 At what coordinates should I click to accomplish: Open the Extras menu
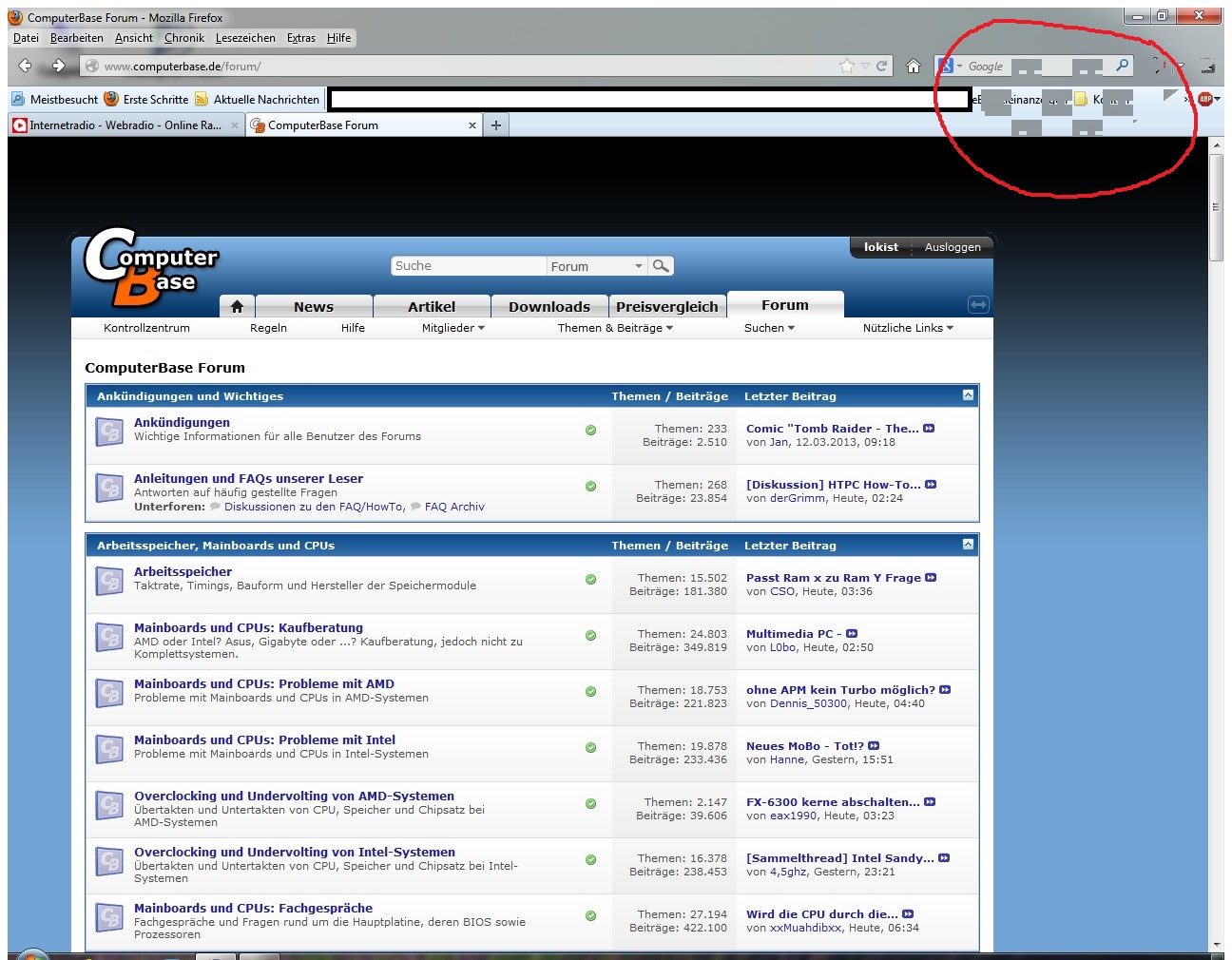301,38
